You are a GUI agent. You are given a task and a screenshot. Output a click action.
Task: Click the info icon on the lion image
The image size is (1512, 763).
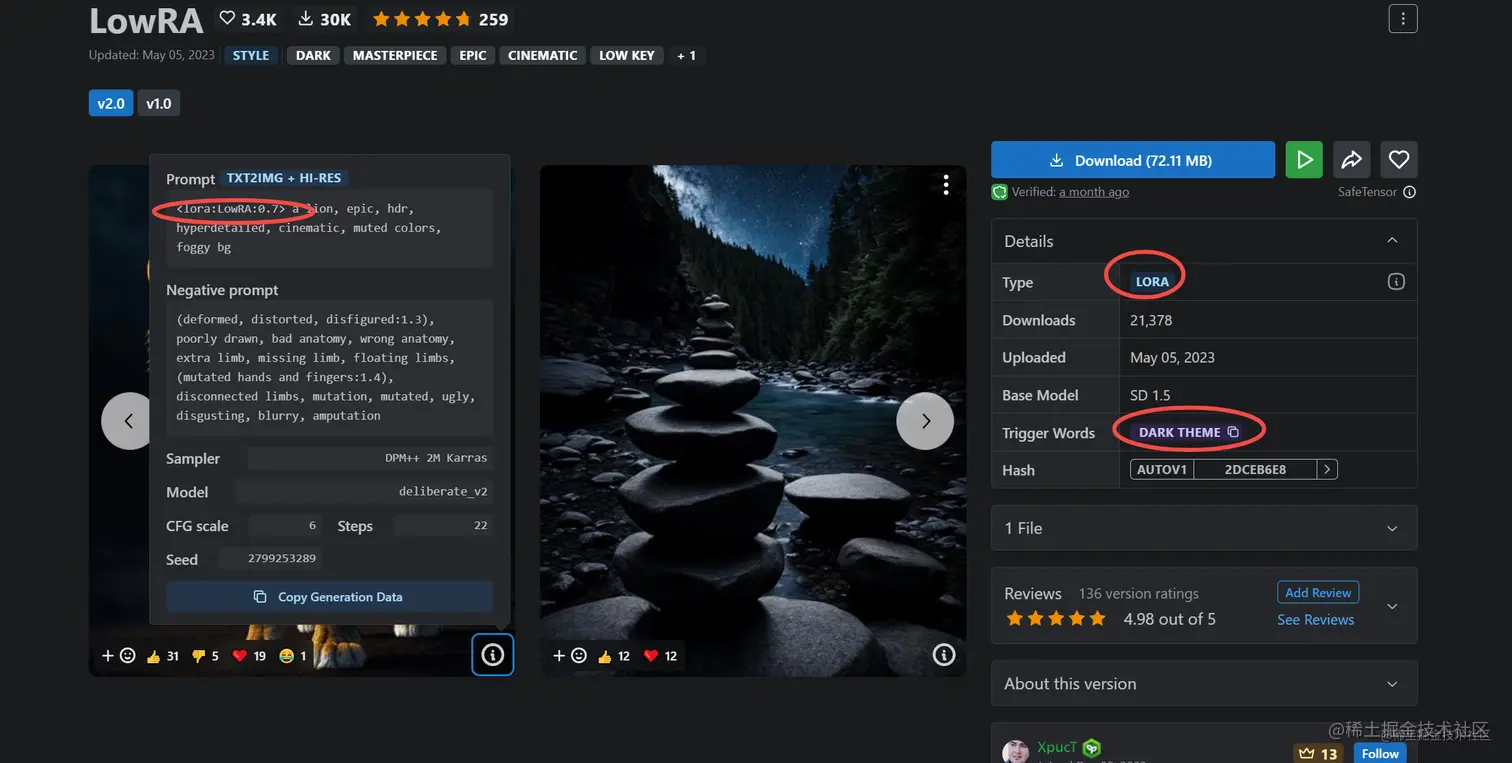(x=492, y=655)
